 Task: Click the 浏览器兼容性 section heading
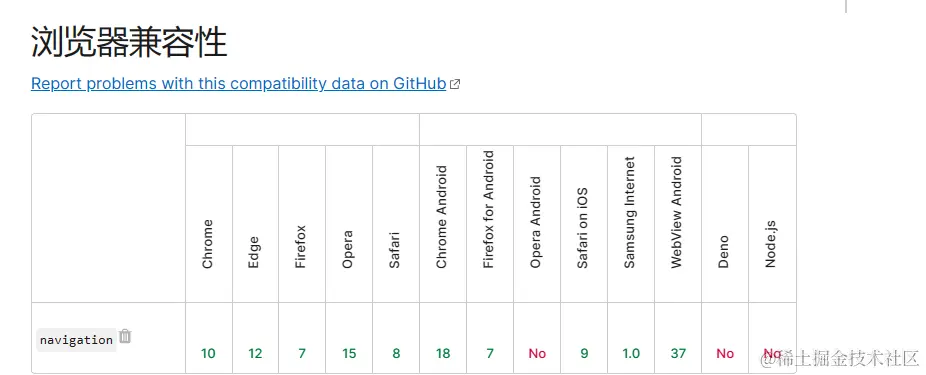(129, 43)
